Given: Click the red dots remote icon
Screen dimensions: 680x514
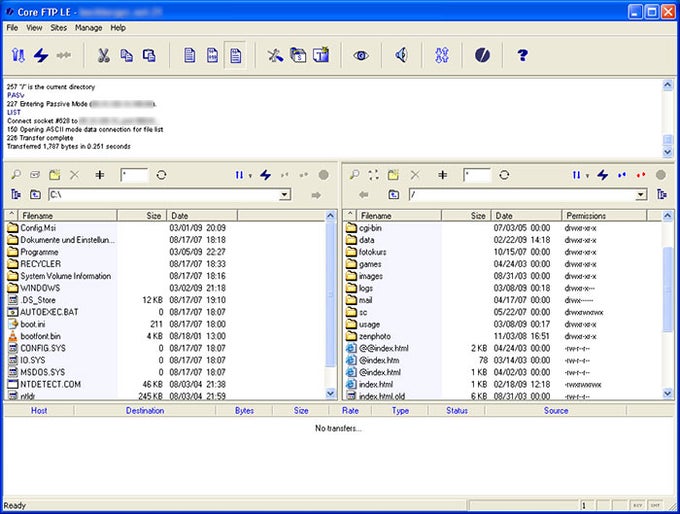Looking at the screenshot, I should pos(641,175).
